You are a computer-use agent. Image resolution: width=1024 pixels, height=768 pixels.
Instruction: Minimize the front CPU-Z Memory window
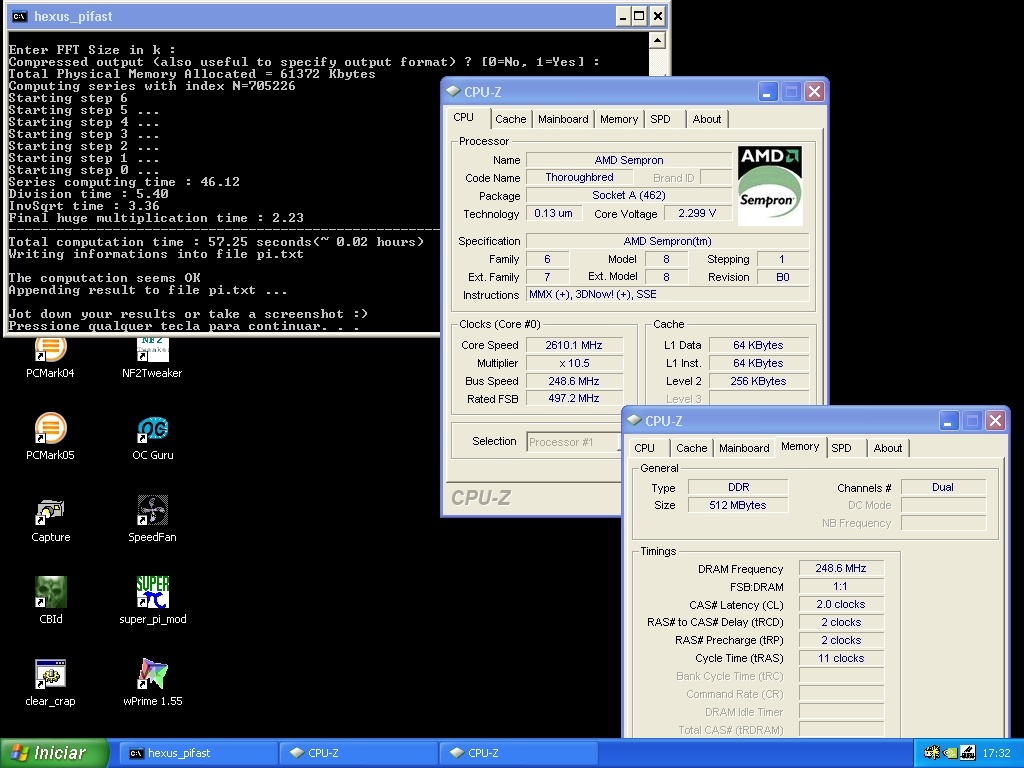click(948, 421)
